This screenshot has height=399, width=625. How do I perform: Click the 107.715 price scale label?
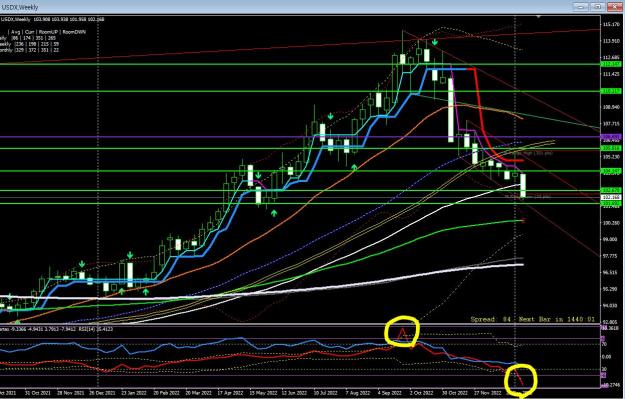coord(611,124)
